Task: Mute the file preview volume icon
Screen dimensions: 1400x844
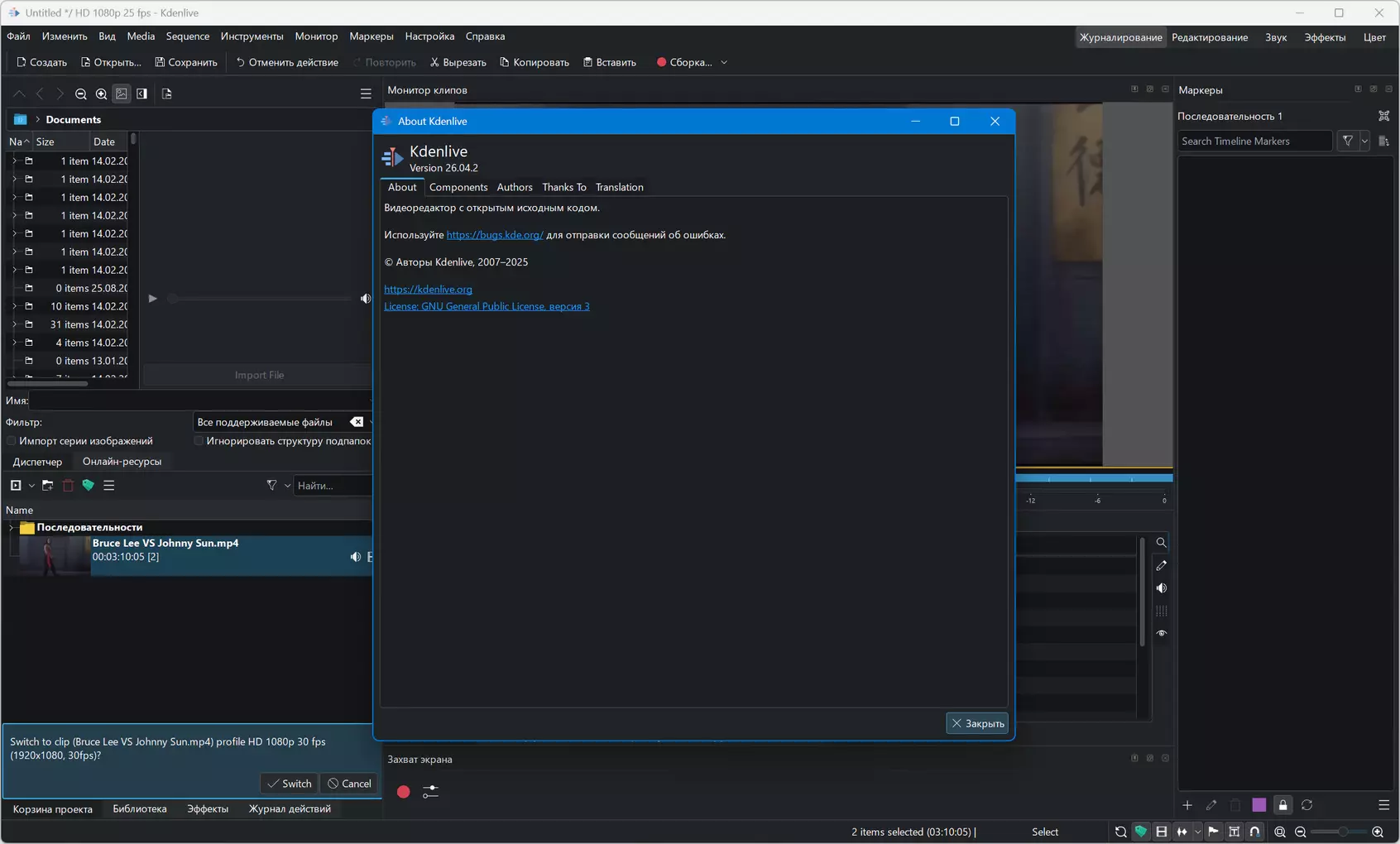Action: point(365,299)
